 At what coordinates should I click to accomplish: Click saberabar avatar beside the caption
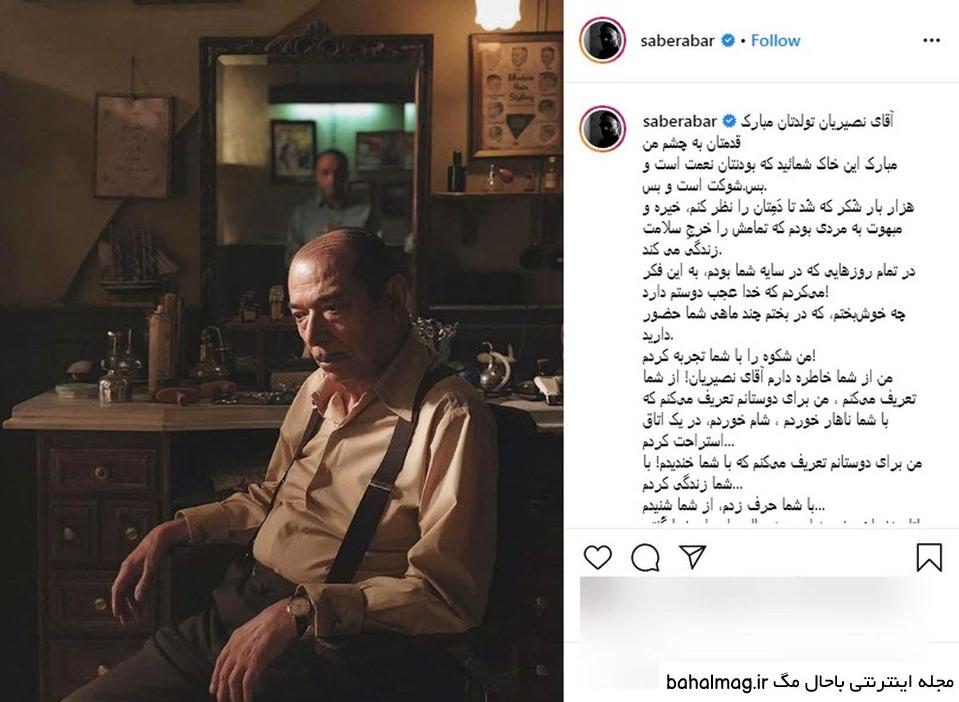(602, 128)
